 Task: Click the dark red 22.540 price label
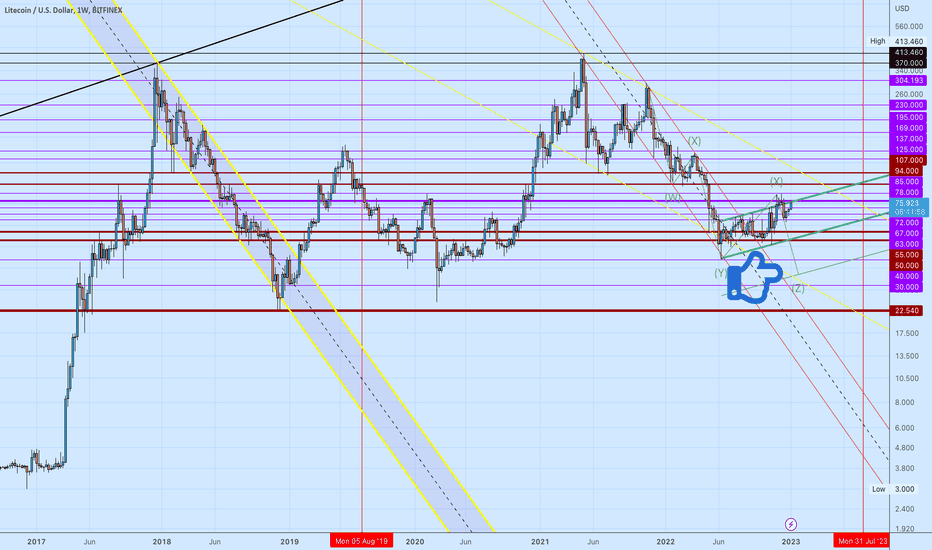(x=908, y=310)
